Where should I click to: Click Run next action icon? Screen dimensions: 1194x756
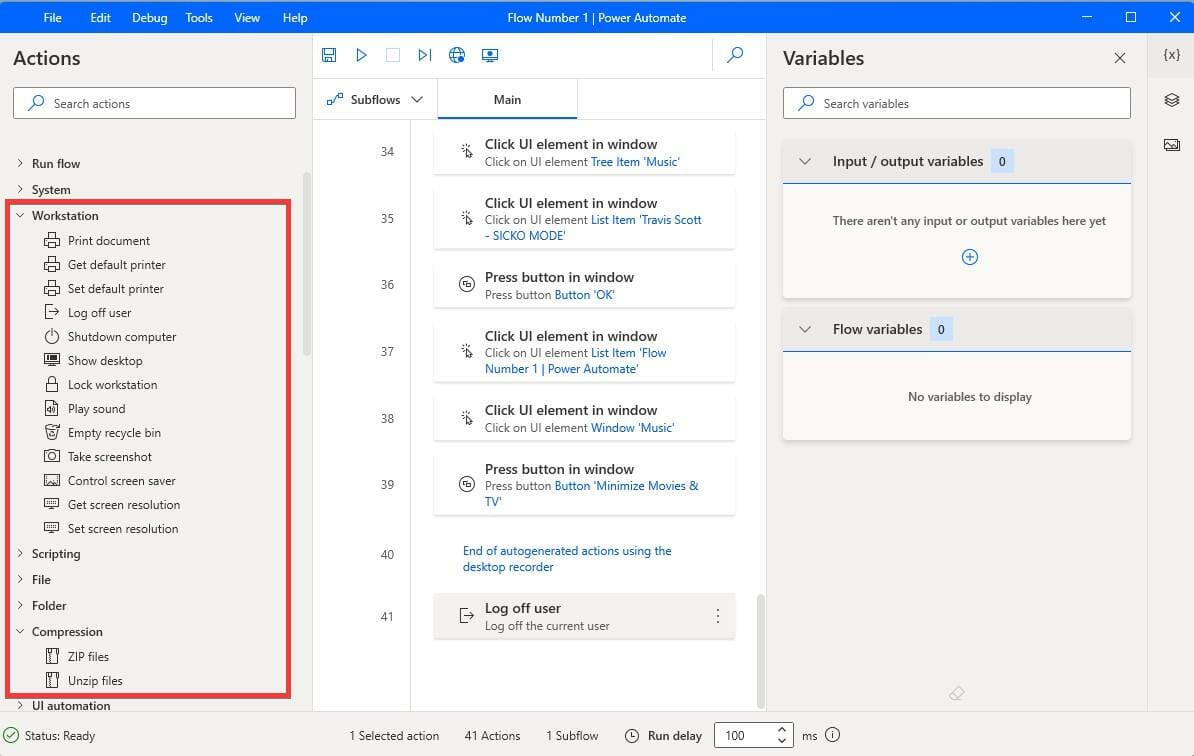(425, 55)
